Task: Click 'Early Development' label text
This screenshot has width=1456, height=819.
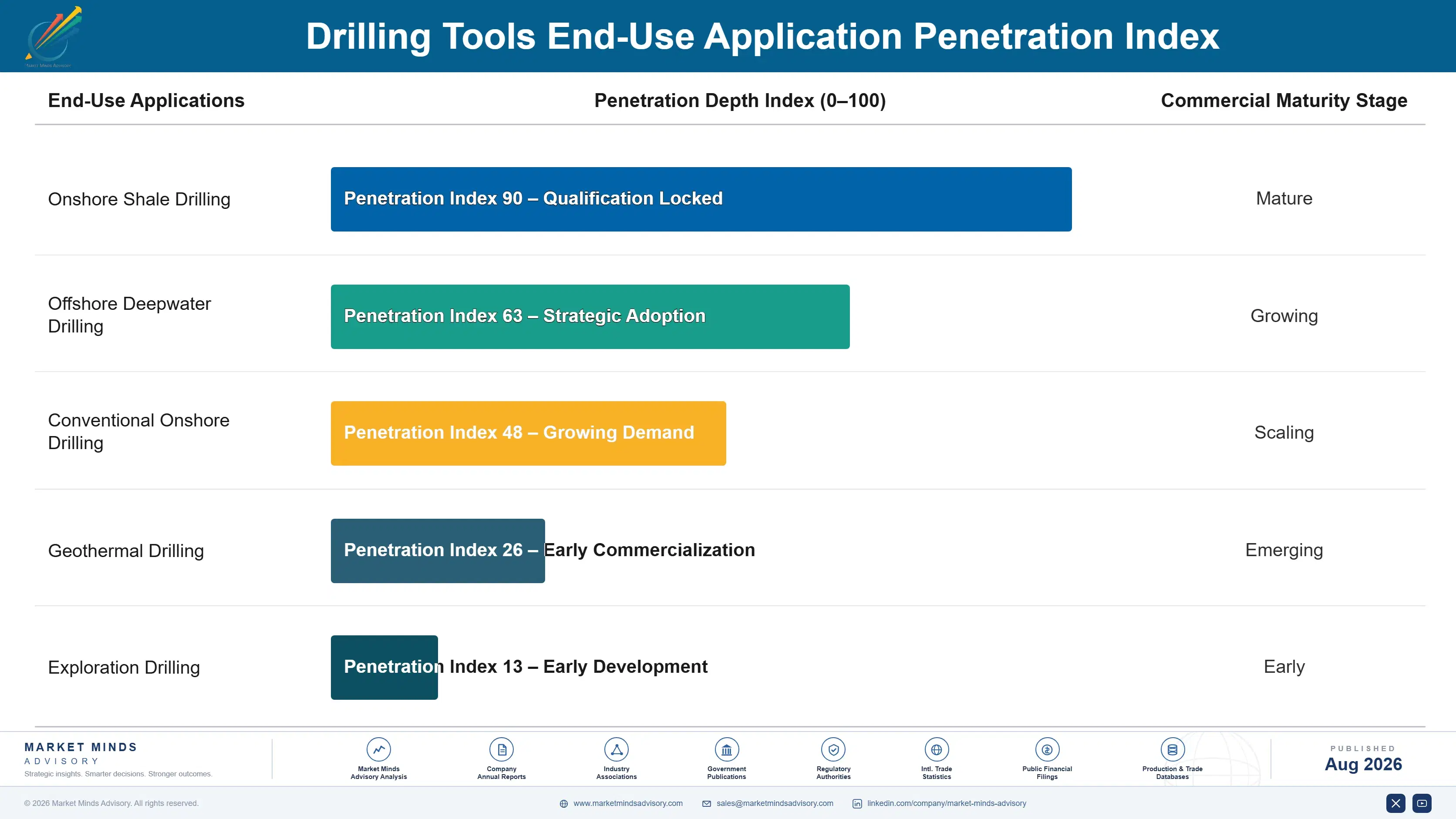Action: [625, 667]
